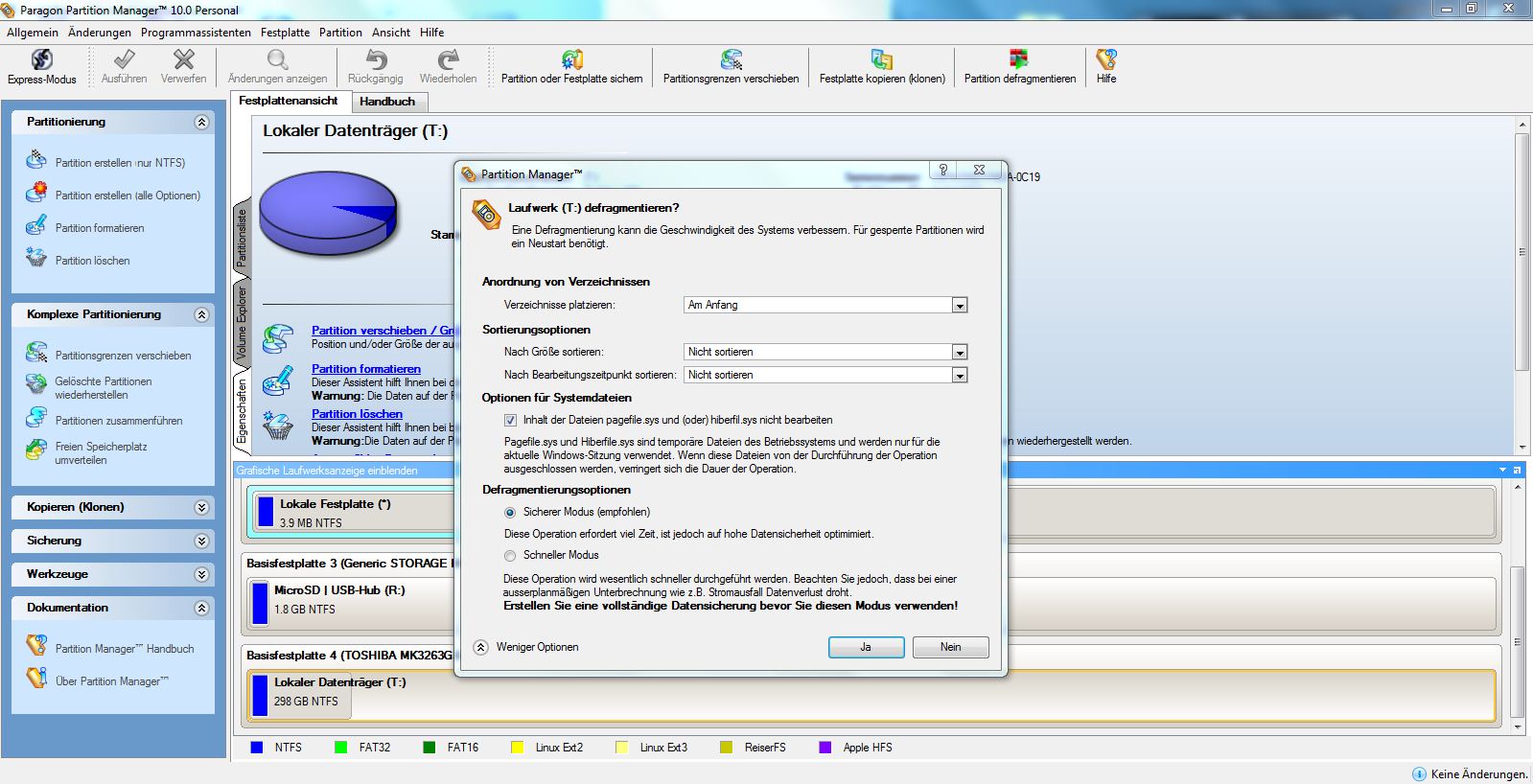Click the Apple HFS purple legend swatch
Image resolution: width=1533 pixels, height=784 pixels.
point(825,747)
